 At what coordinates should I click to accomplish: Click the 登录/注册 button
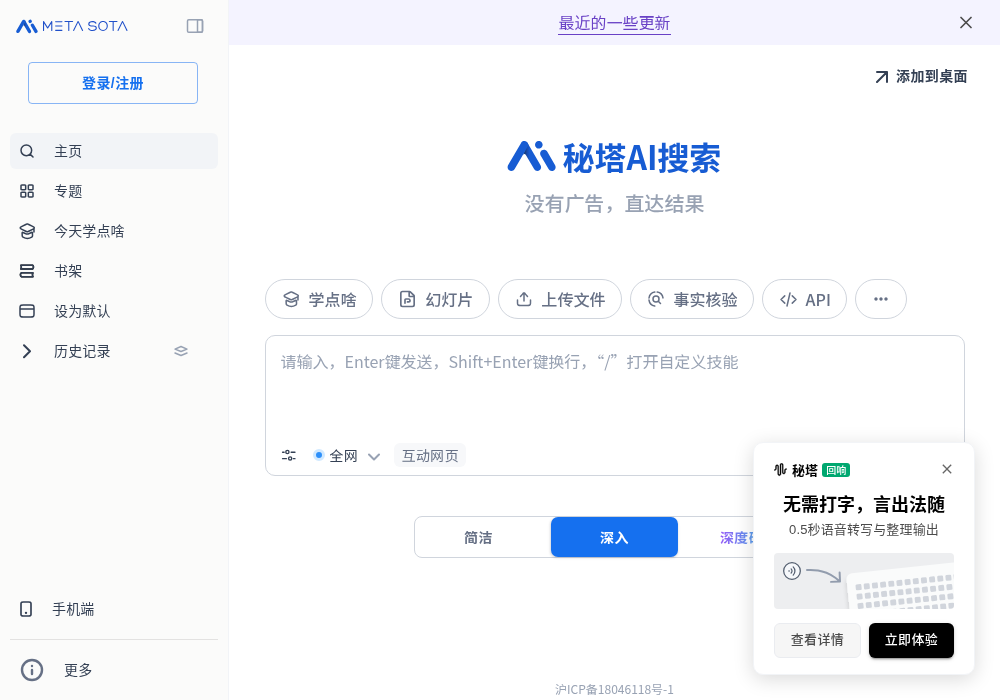pos(113,83)
